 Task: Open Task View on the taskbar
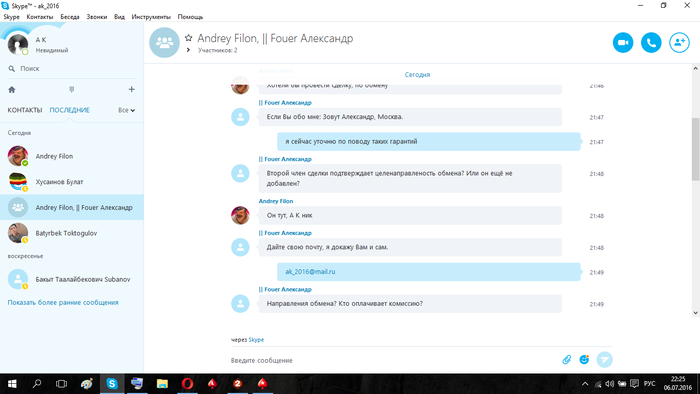[x=61, y=384]
